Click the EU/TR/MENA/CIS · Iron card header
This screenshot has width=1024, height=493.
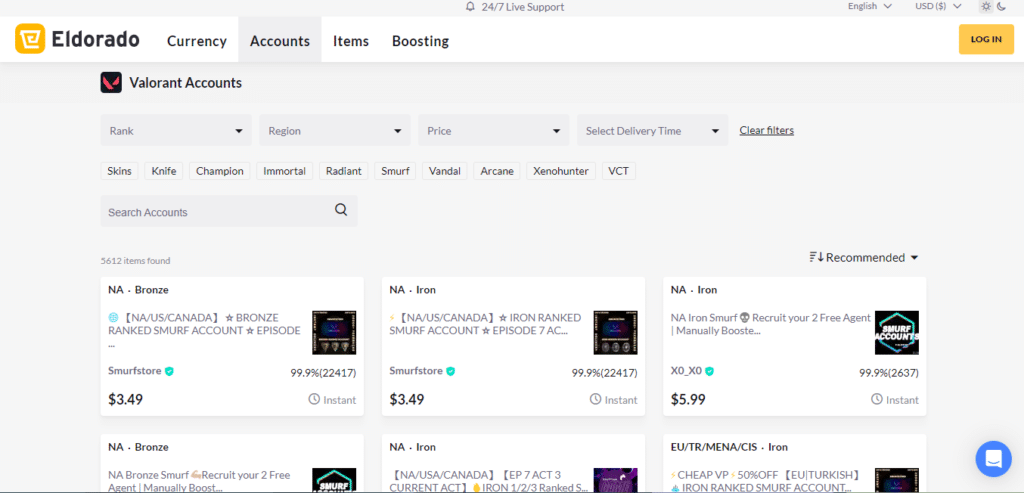[729, 447]
